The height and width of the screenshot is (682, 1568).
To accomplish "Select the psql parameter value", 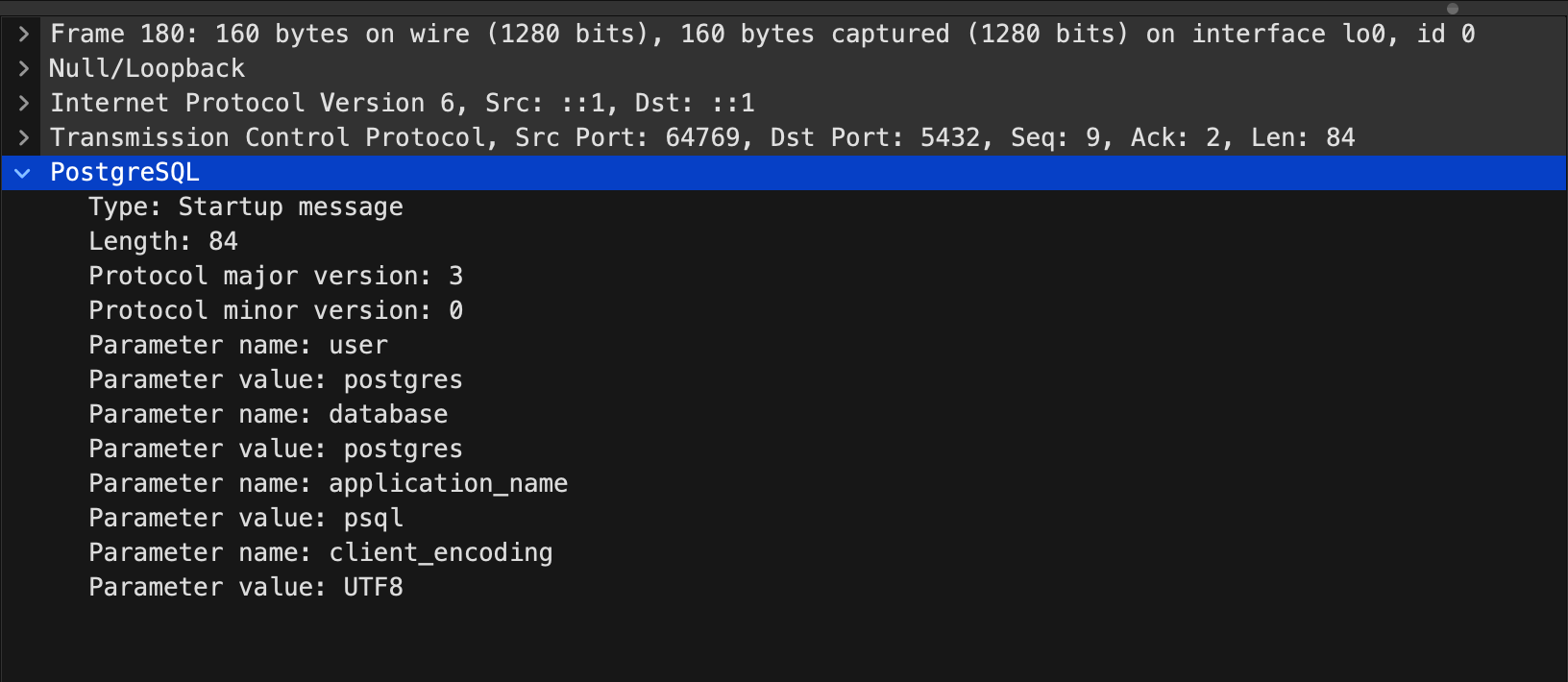I will [x=245, y=518].
